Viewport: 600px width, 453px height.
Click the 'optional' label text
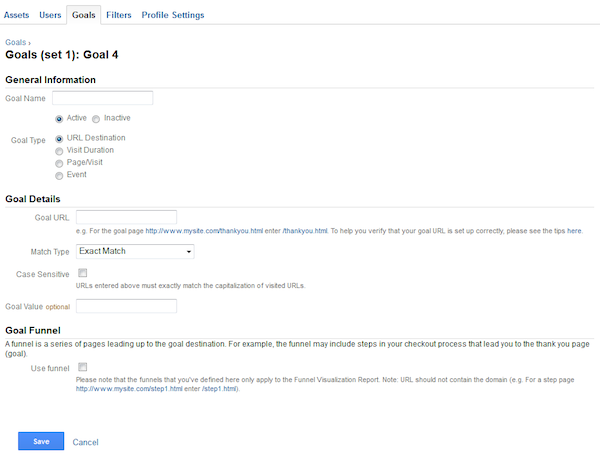(58, 307)
